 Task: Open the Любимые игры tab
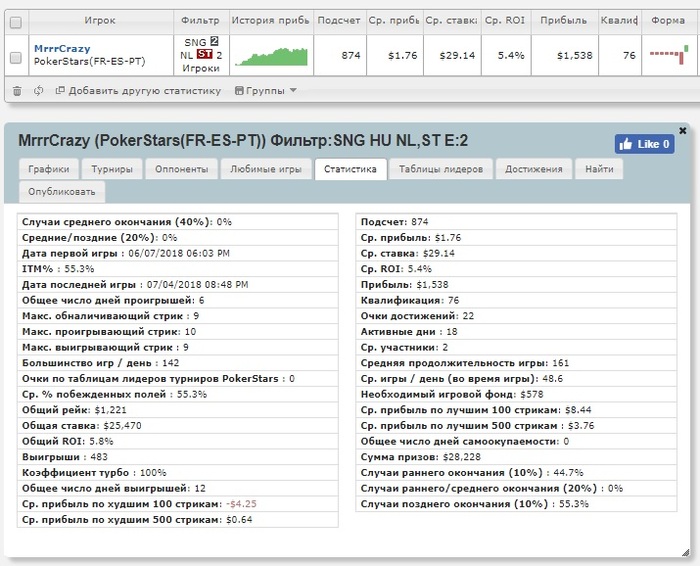pyautogui.click(x=266, y=169)
